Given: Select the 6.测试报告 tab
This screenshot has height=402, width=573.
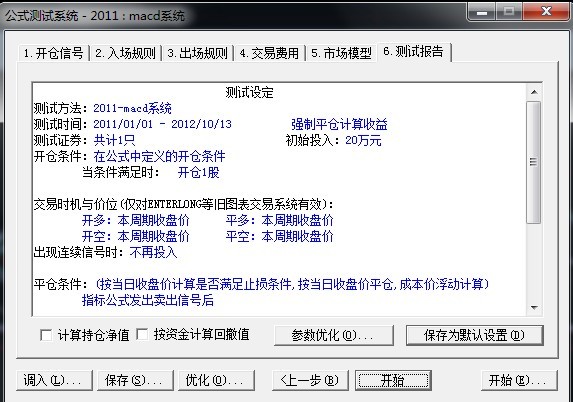Looking at the screenshot, I should click(x=414, y=52).
